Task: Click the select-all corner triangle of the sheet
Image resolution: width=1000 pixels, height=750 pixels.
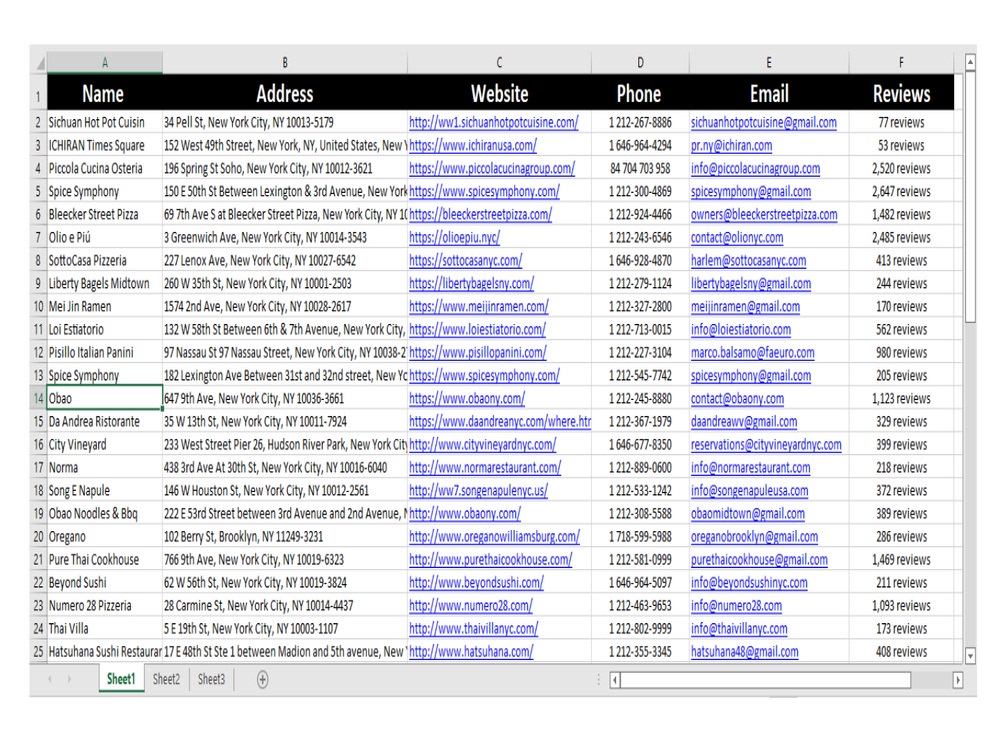Action: pyautogui.click(x=40, y=63)
